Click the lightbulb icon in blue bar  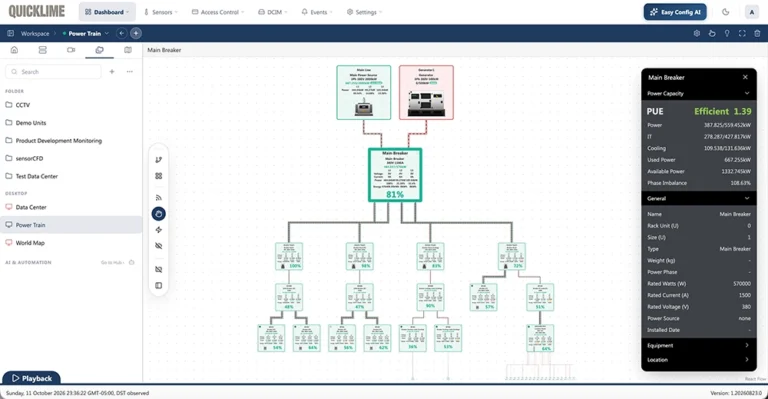(x=727, y=33)
